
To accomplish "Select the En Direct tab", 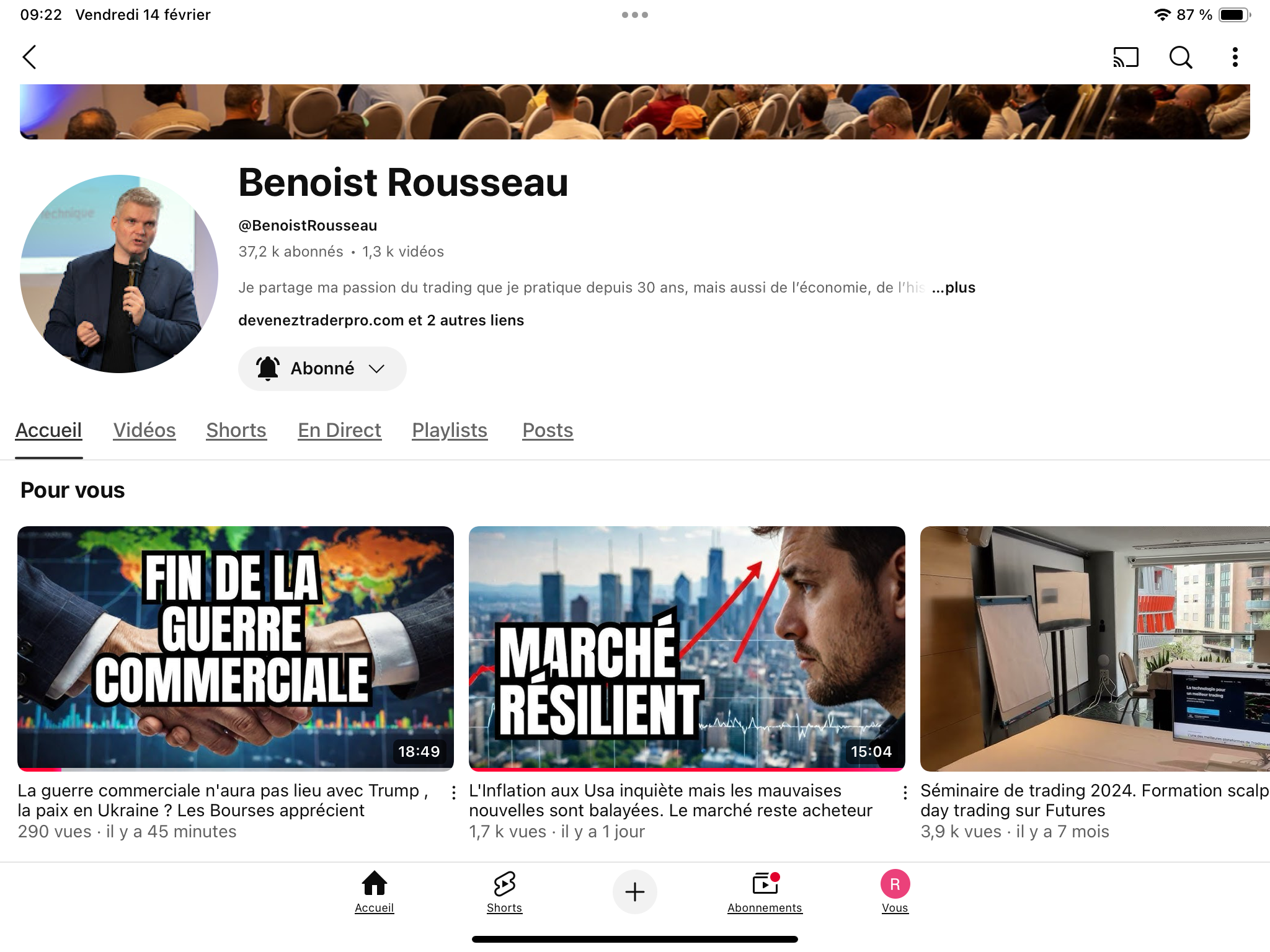I will pyautogui.click(x=340, y=430).
